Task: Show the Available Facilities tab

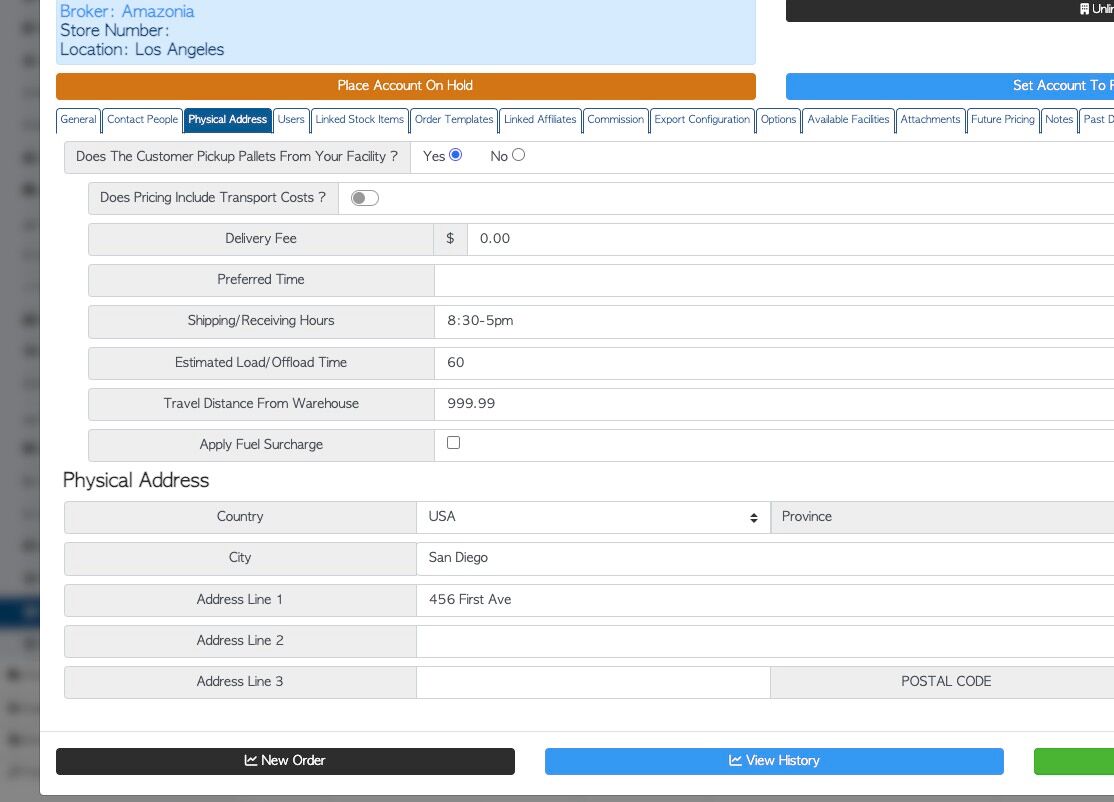Action: [848, 119]
